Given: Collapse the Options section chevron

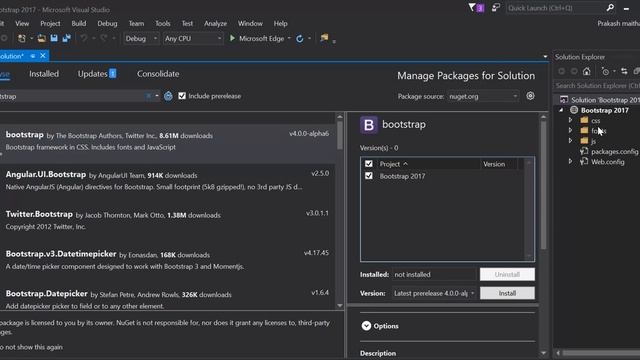Looking at the screenshot, I should pos(366,326).
